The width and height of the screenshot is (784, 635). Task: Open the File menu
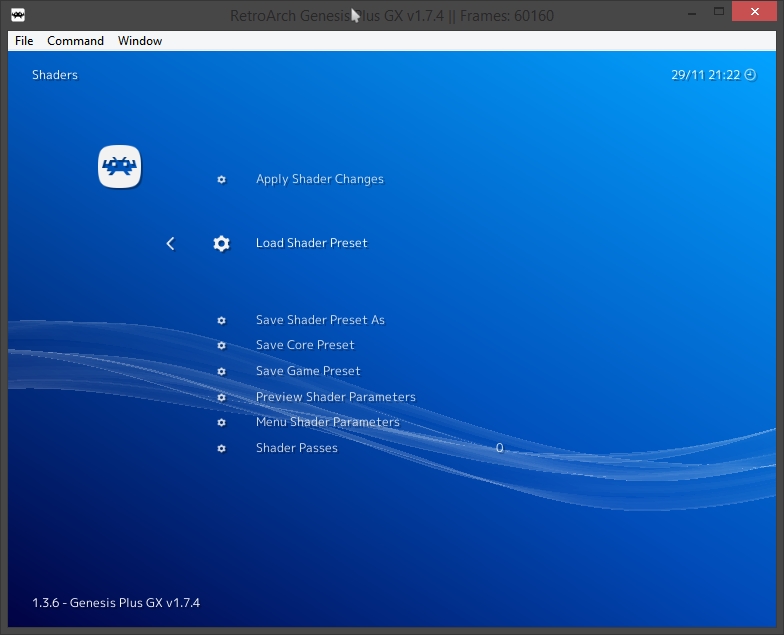click(24, 41)
